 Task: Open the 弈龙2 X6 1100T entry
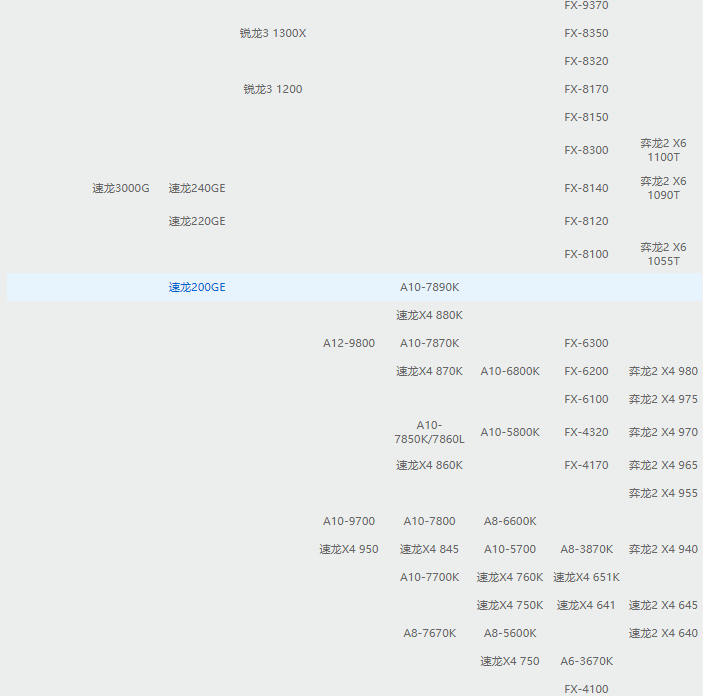click(663, 150)
